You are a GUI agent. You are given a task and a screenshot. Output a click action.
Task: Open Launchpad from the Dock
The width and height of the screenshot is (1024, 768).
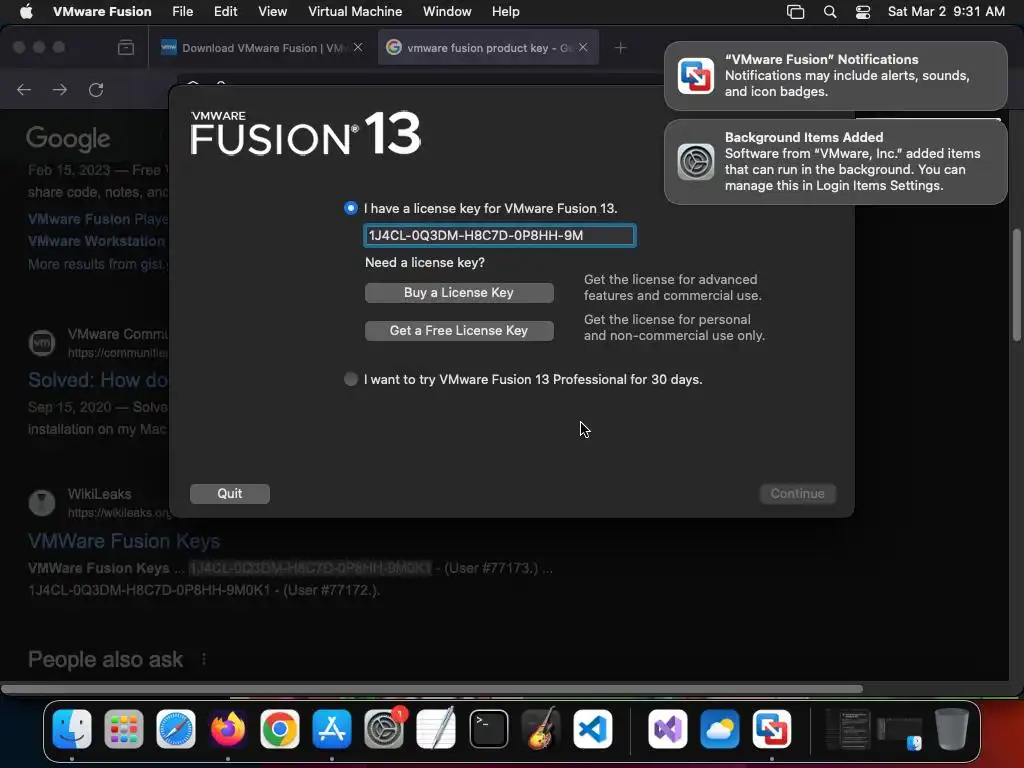point(123,729)
